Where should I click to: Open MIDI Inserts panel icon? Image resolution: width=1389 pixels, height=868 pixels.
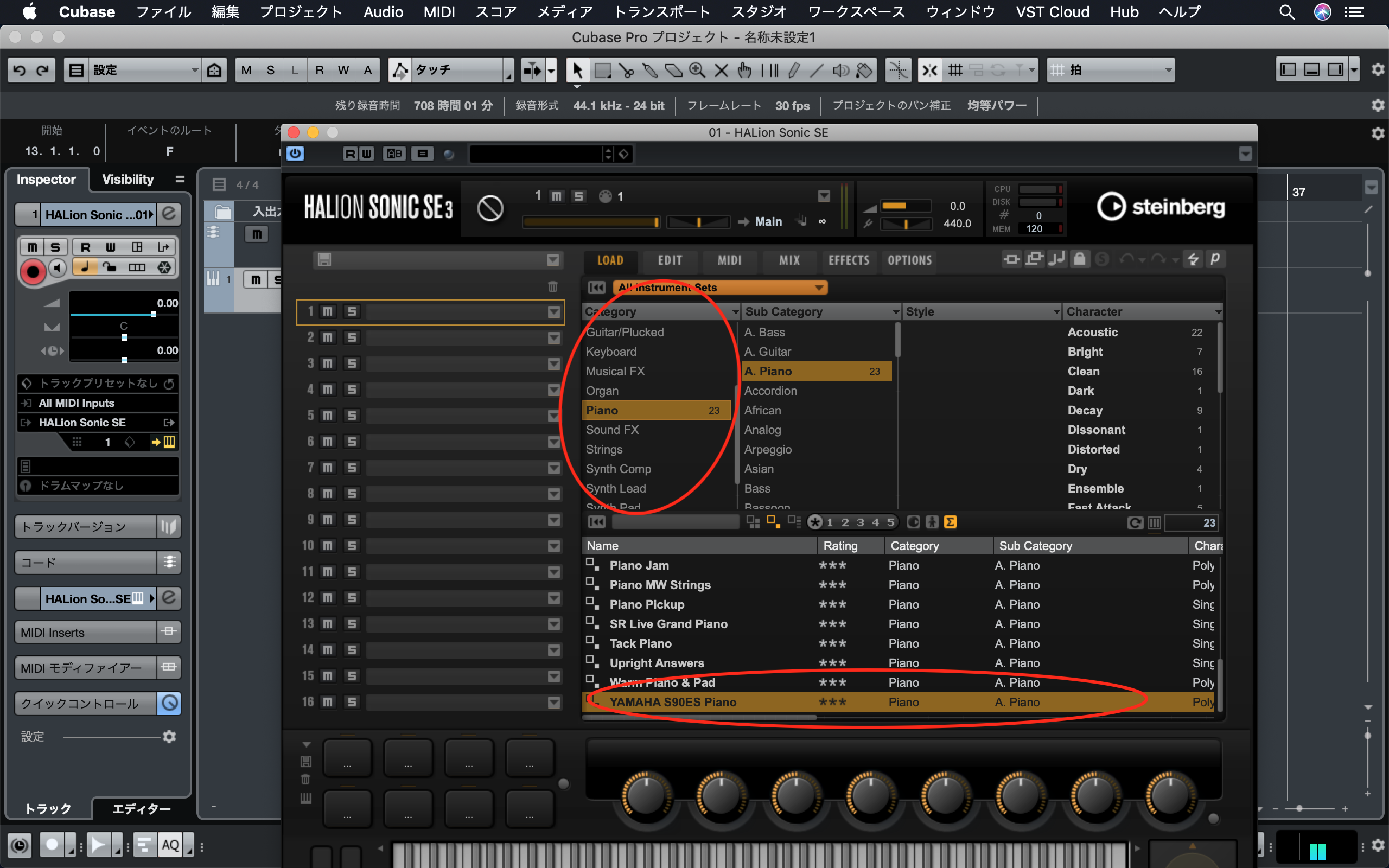click(x=169, y=632)
